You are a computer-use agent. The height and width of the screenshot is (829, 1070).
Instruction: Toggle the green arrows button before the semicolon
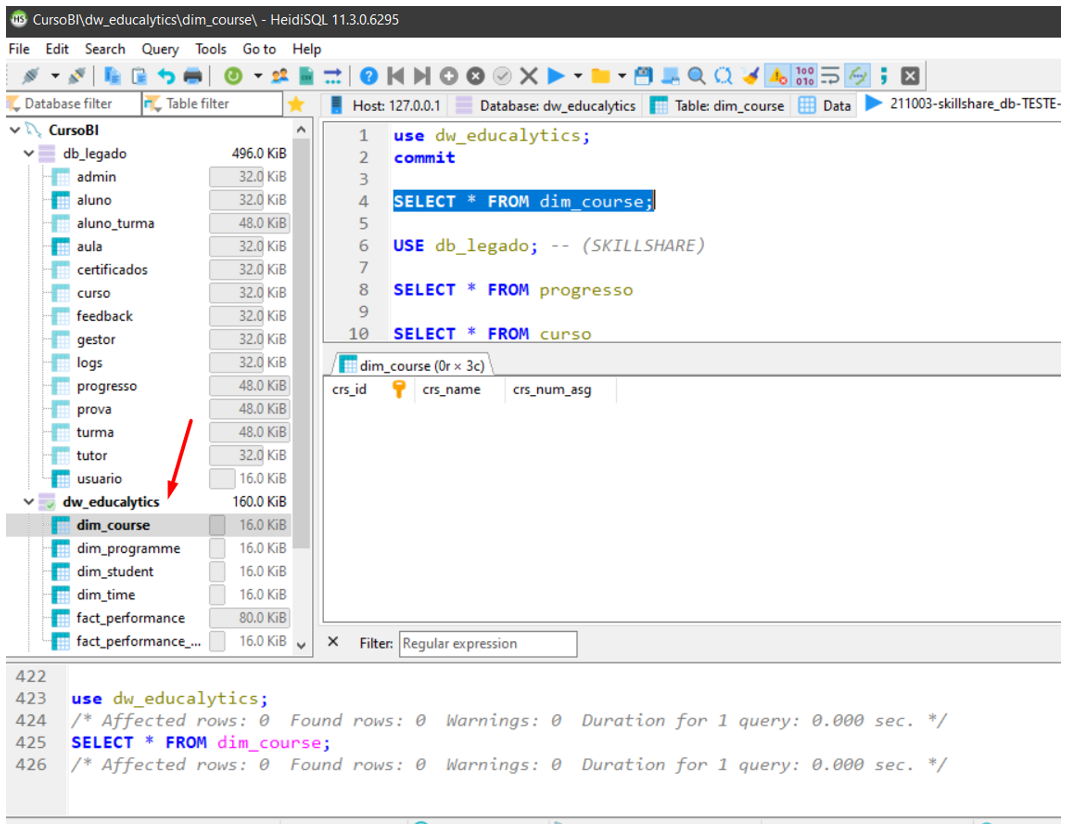[858, 76]
